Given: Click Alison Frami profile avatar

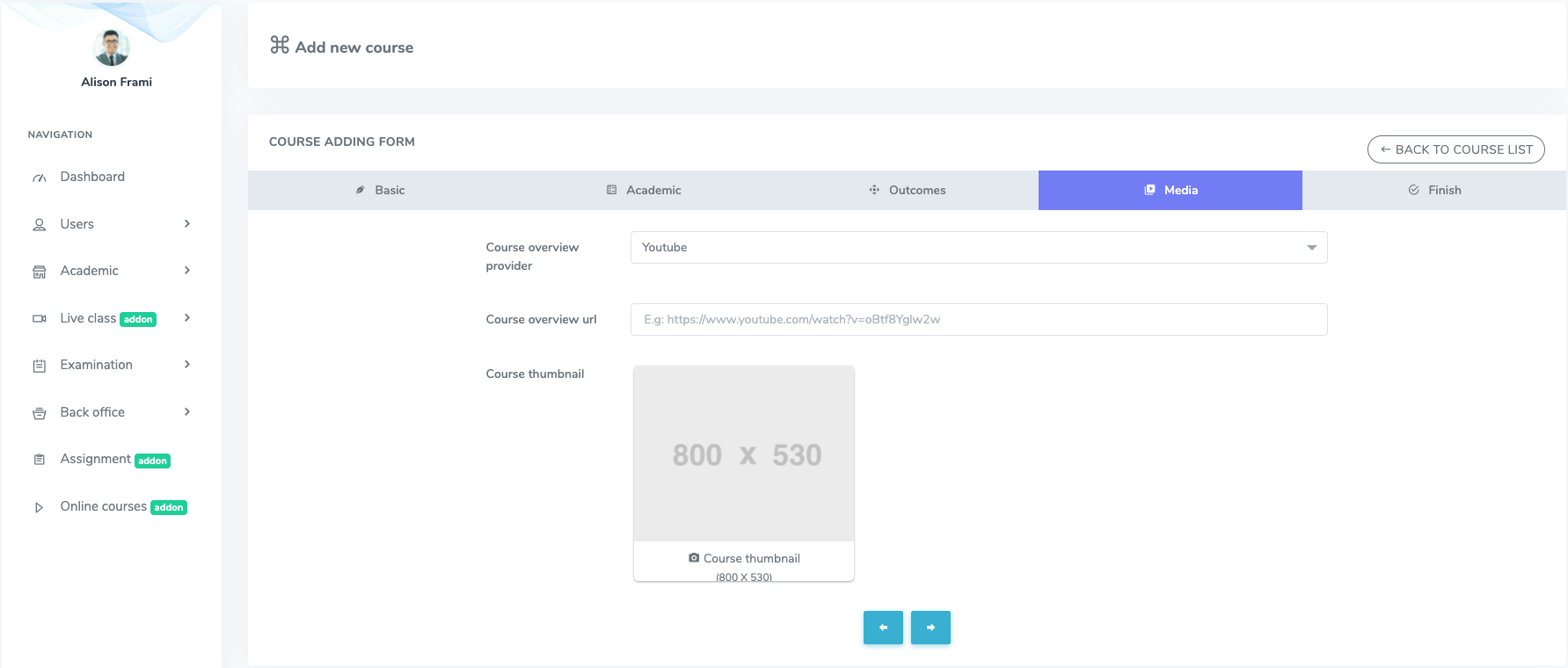Looking at the screenshot, I should [112, 47].
